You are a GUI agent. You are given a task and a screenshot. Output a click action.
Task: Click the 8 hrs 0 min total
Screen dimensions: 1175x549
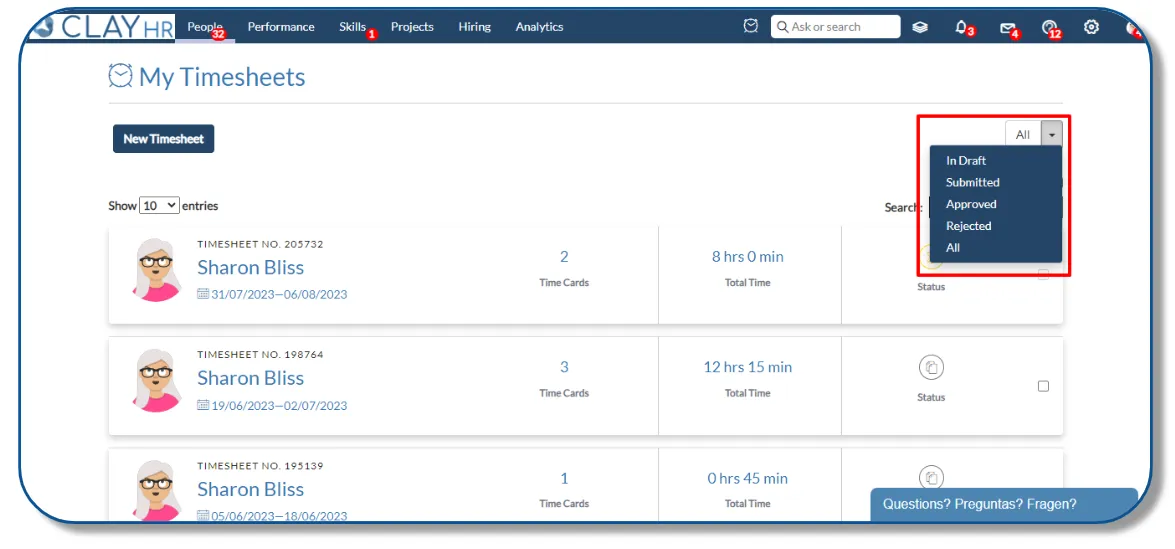748,257
